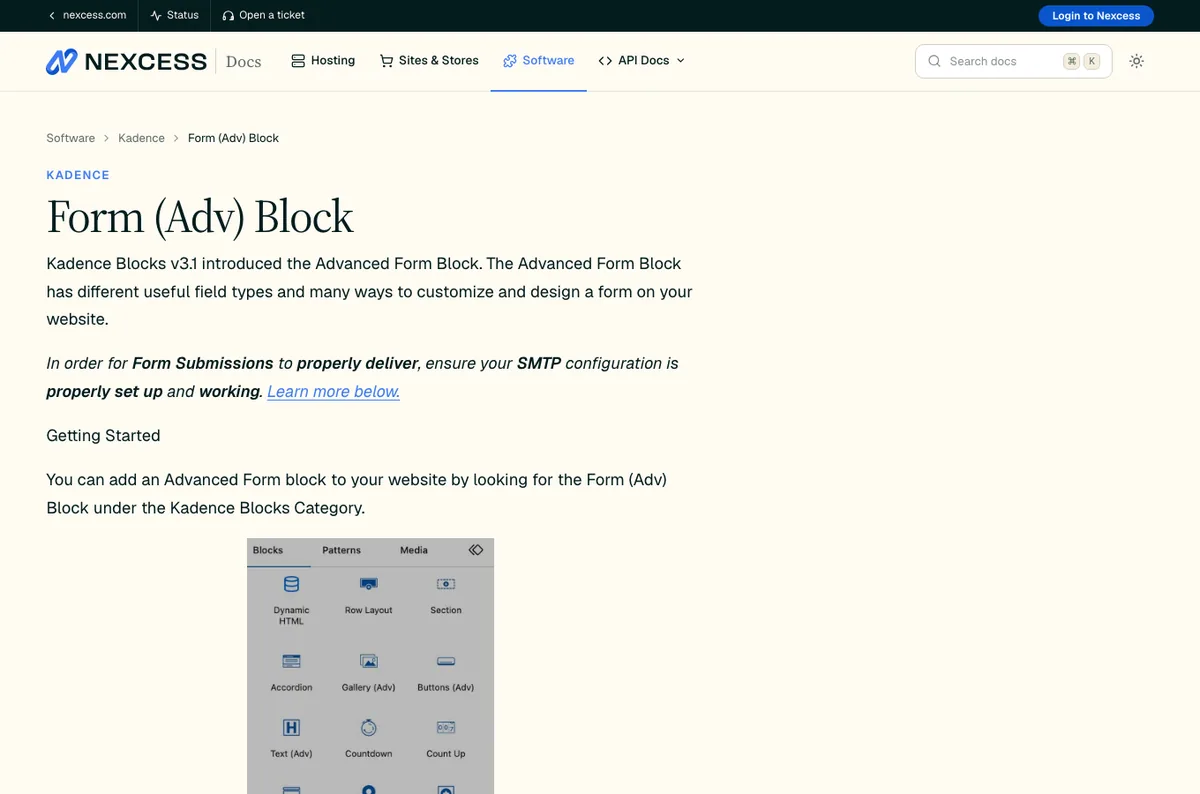The image size is (1200, 794).
Task: Click the Software breadcrumb
Action: [70, 138]
